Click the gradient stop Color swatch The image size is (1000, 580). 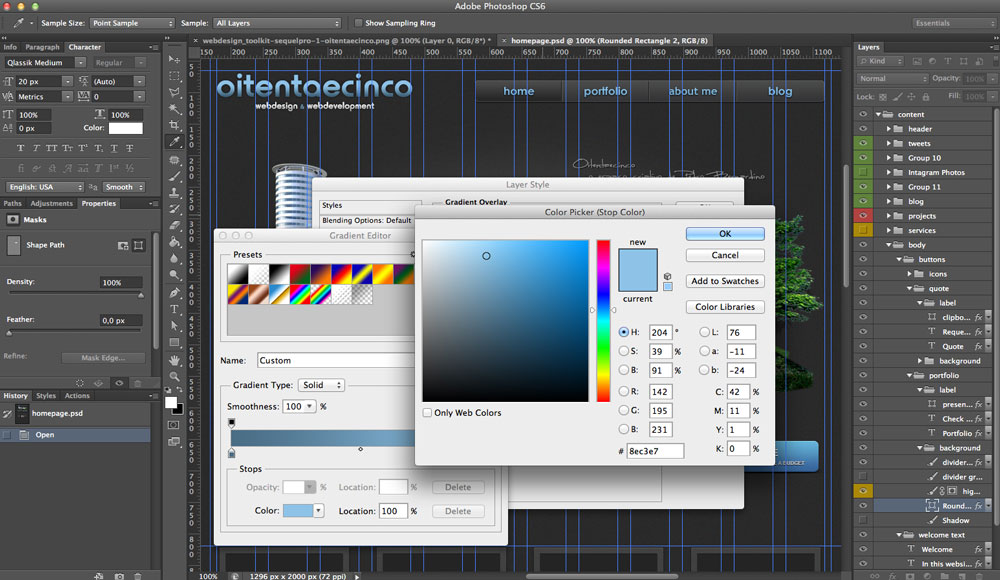tap(298, 510)
